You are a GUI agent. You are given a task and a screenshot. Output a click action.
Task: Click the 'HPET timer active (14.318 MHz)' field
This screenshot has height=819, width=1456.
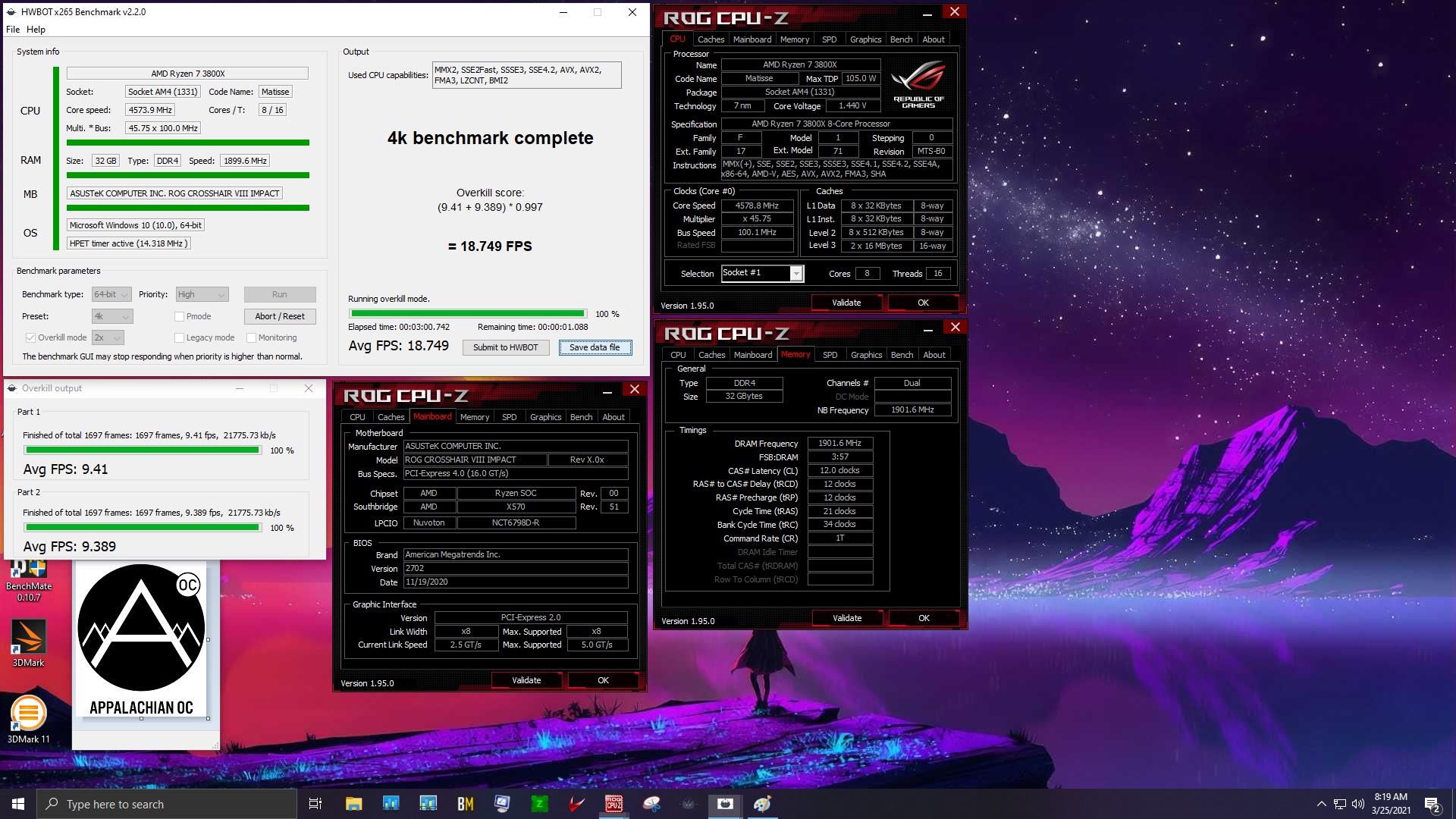pos(128,243)
